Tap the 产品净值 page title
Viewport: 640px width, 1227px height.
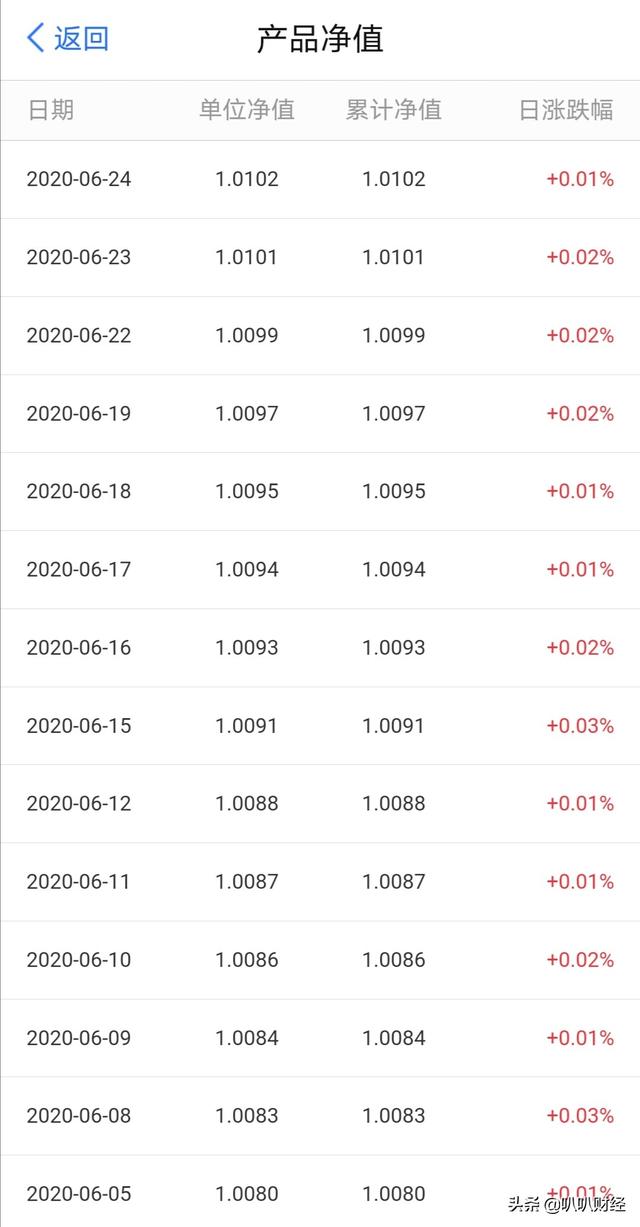(320, 40)
